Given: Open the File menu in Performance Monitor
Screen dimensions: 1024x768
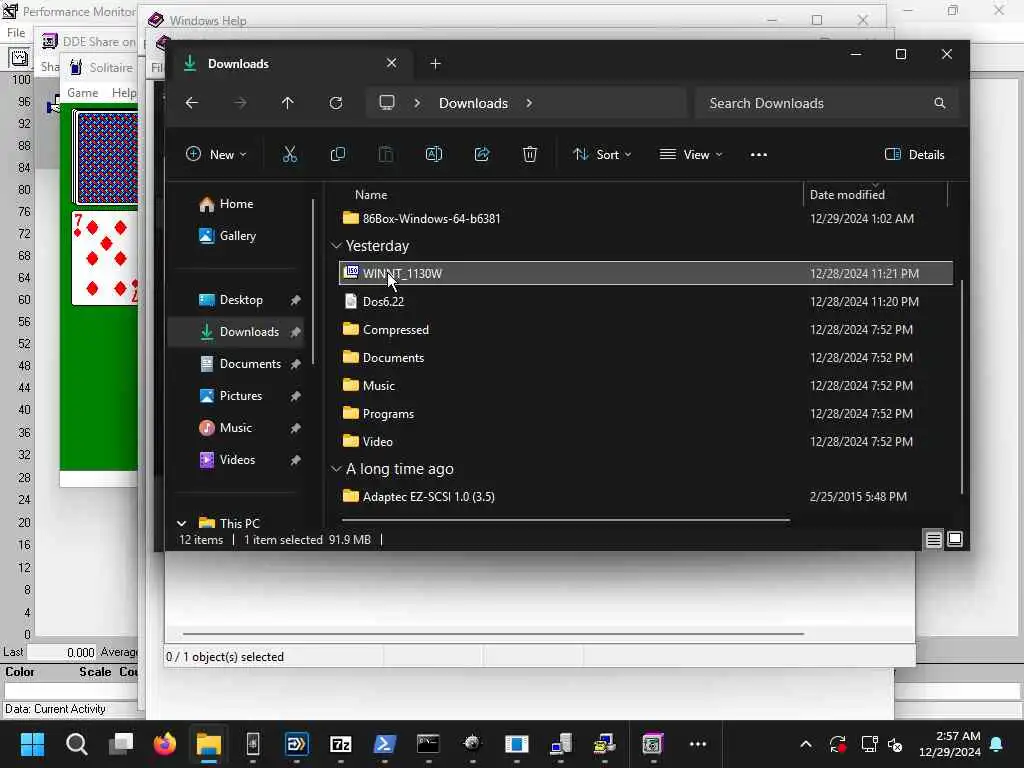Looking at the screenshot, I should click(16, 33).
